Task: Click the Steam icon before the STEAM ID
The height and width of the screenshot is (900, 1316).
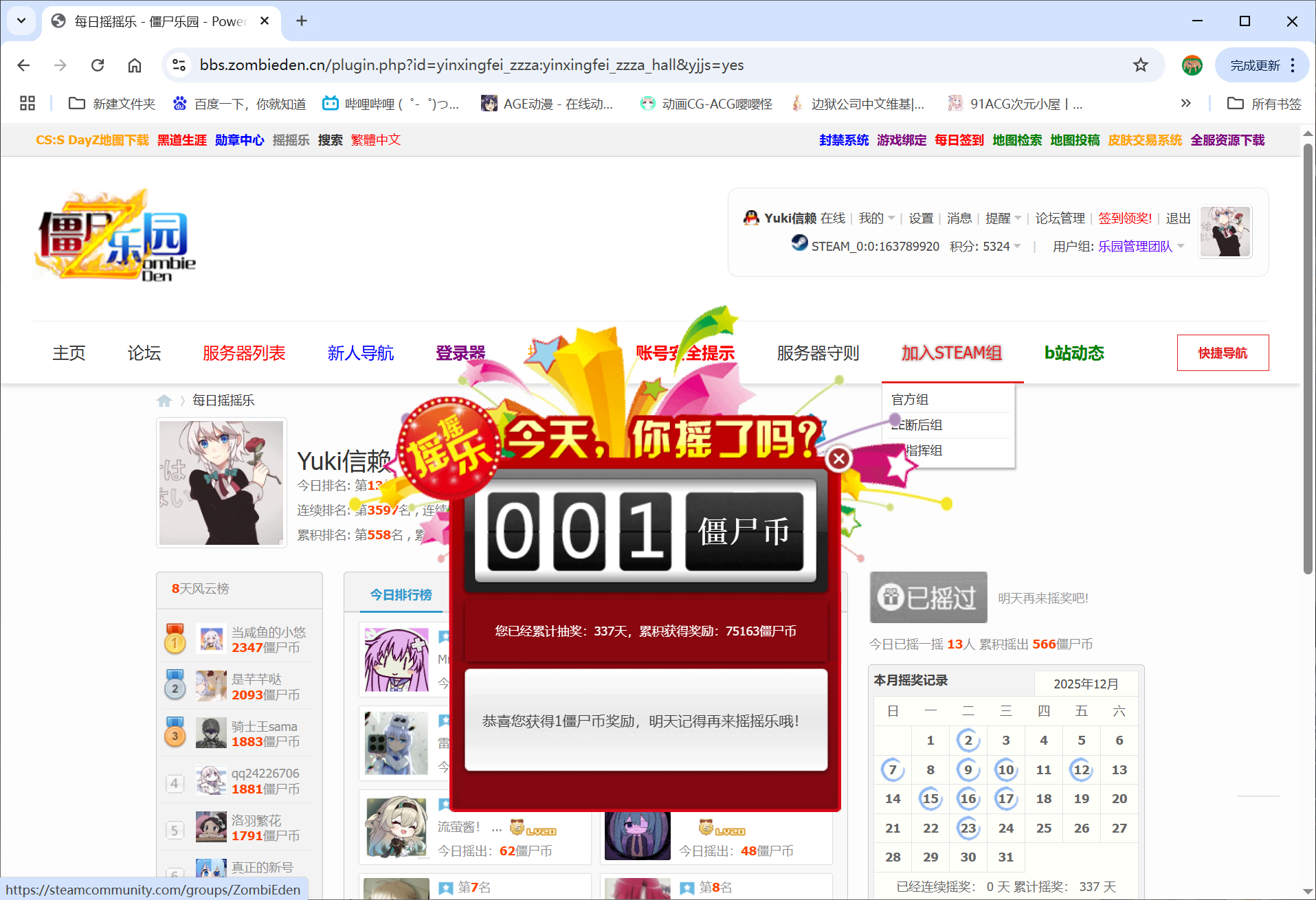Action: 799,245
